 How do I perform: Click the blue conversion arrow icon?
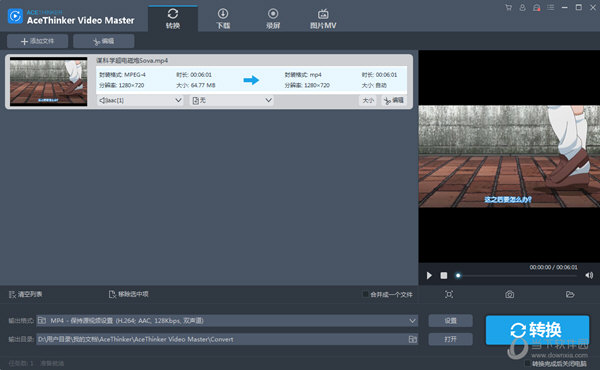[x=251, y=80]
